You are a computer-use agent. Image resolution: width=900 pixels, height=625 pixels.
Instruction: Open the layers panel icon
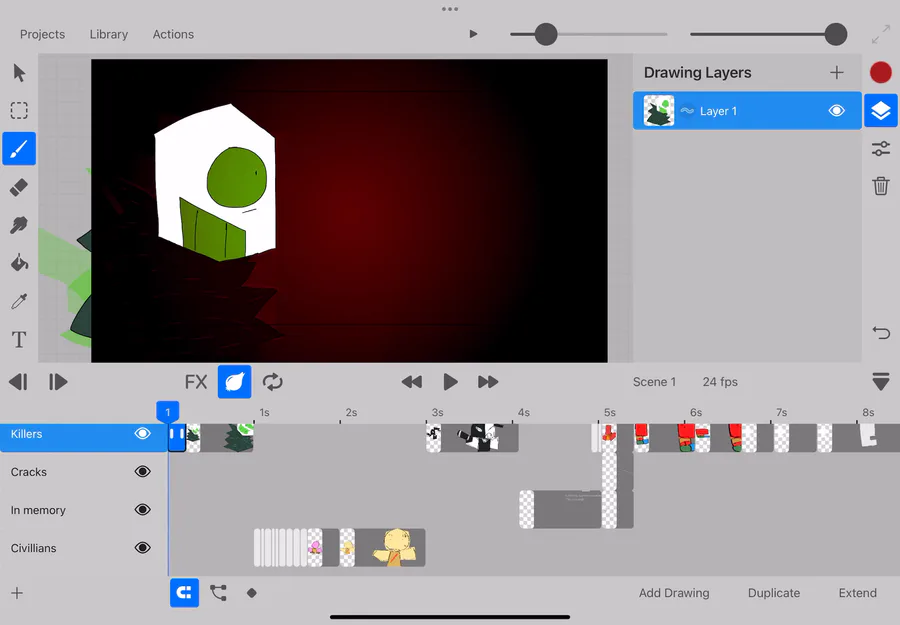coord(880,111)
